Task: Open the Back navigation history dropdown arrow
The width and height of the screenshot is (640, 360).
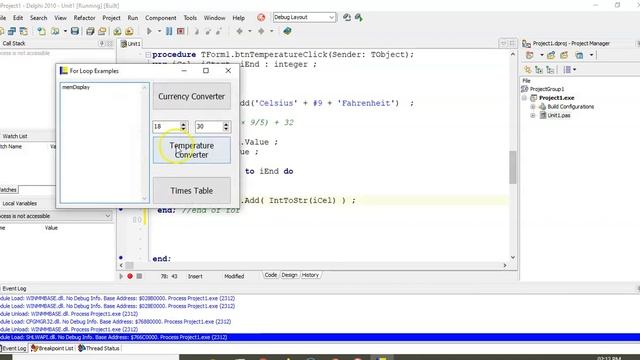Action: click(x=250, y=31)
